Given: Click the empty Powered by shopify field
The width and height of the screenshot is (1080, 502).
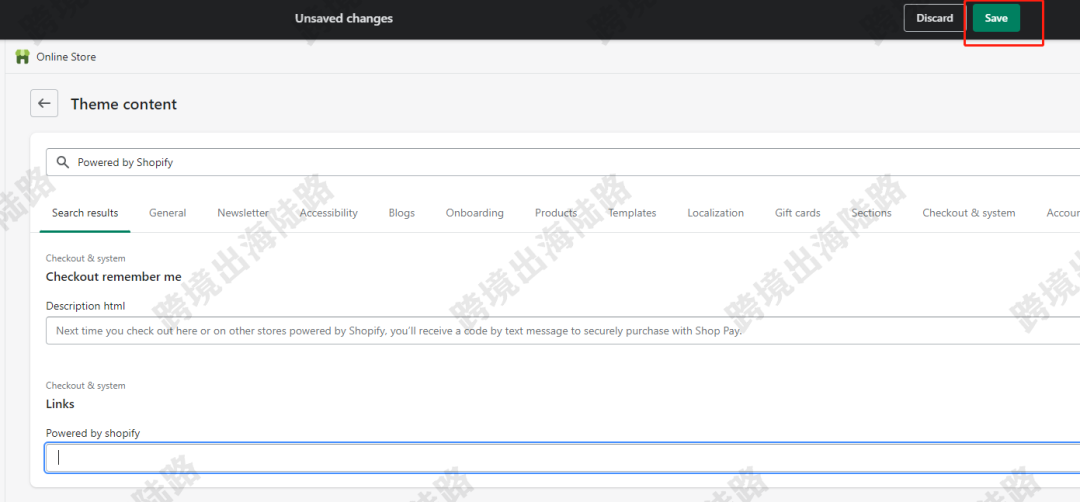Looking at the screenshot, I should pyautogui.click(x=563, y=457).
